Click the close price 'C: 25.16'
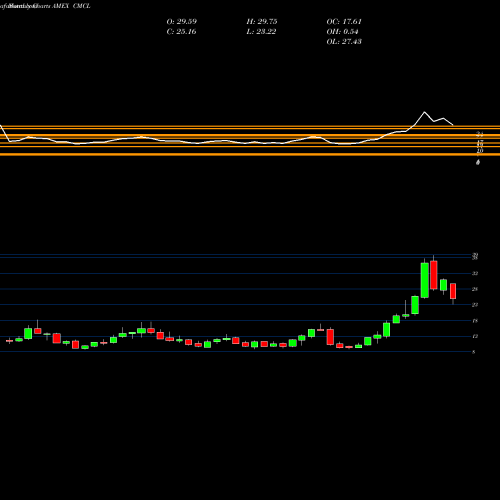 [181, 32]
